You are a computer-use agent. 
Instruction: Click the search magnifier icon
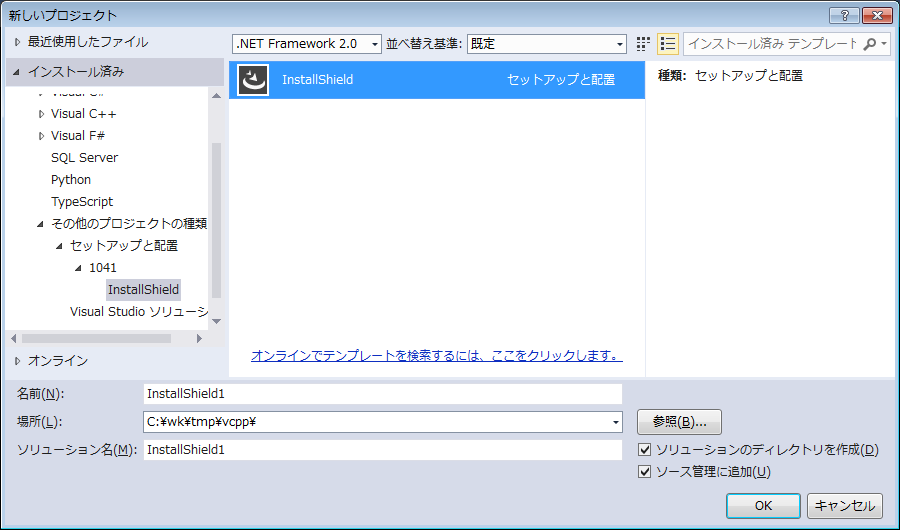tap(870, 44)
